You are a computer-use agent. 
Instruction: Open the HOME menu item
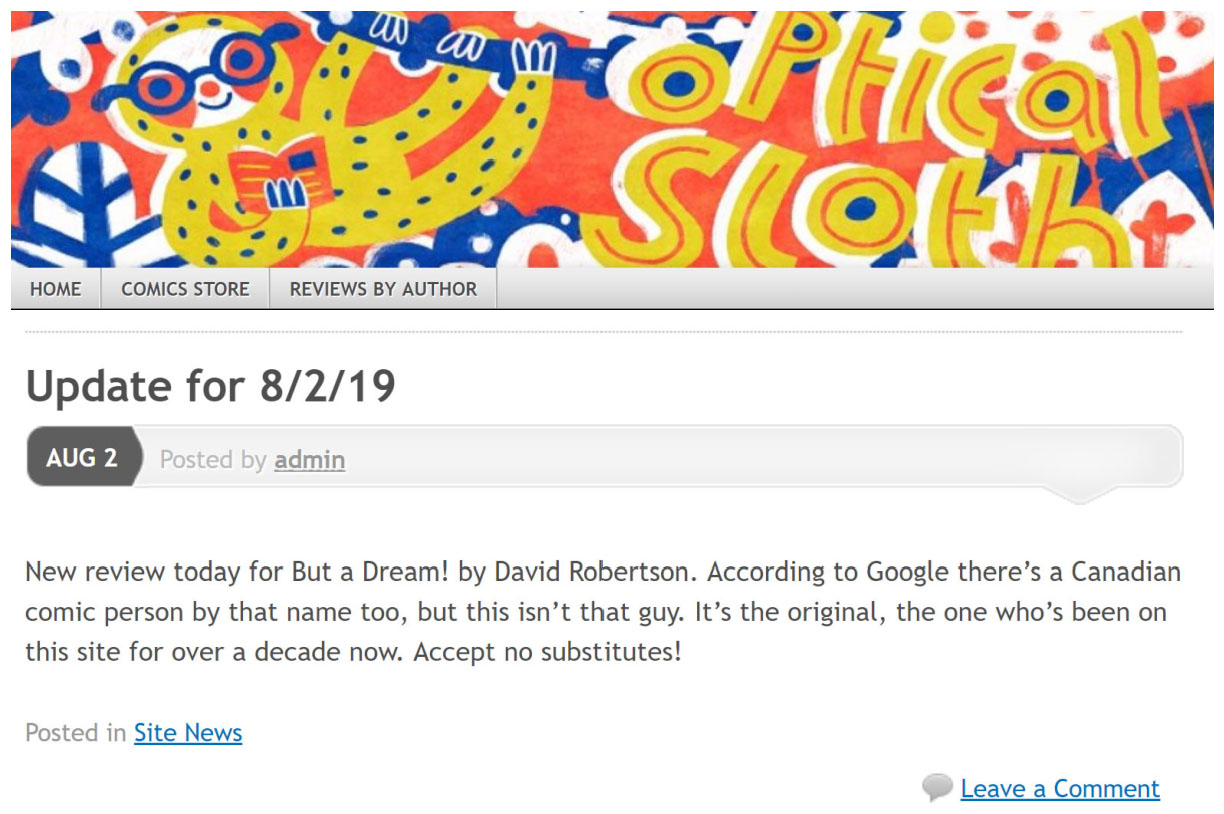pos(56,289)
